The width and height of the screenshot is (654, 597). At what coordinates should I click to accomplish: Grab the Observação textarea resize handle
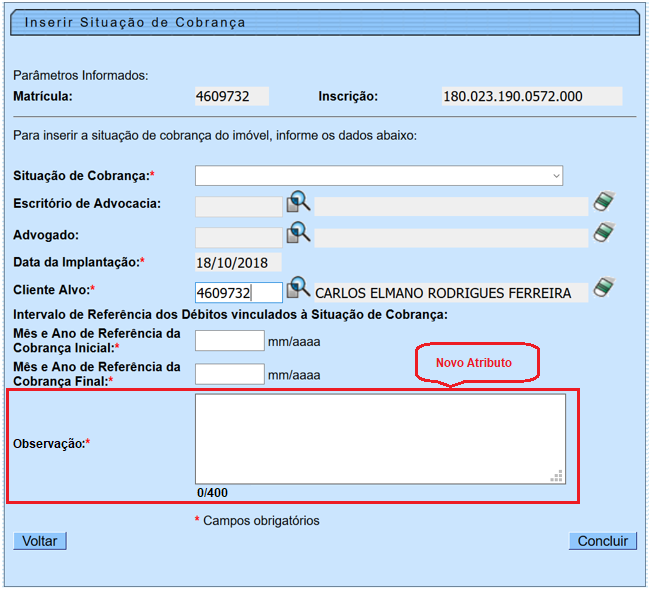pyautogui.click(x=558, y=476)
